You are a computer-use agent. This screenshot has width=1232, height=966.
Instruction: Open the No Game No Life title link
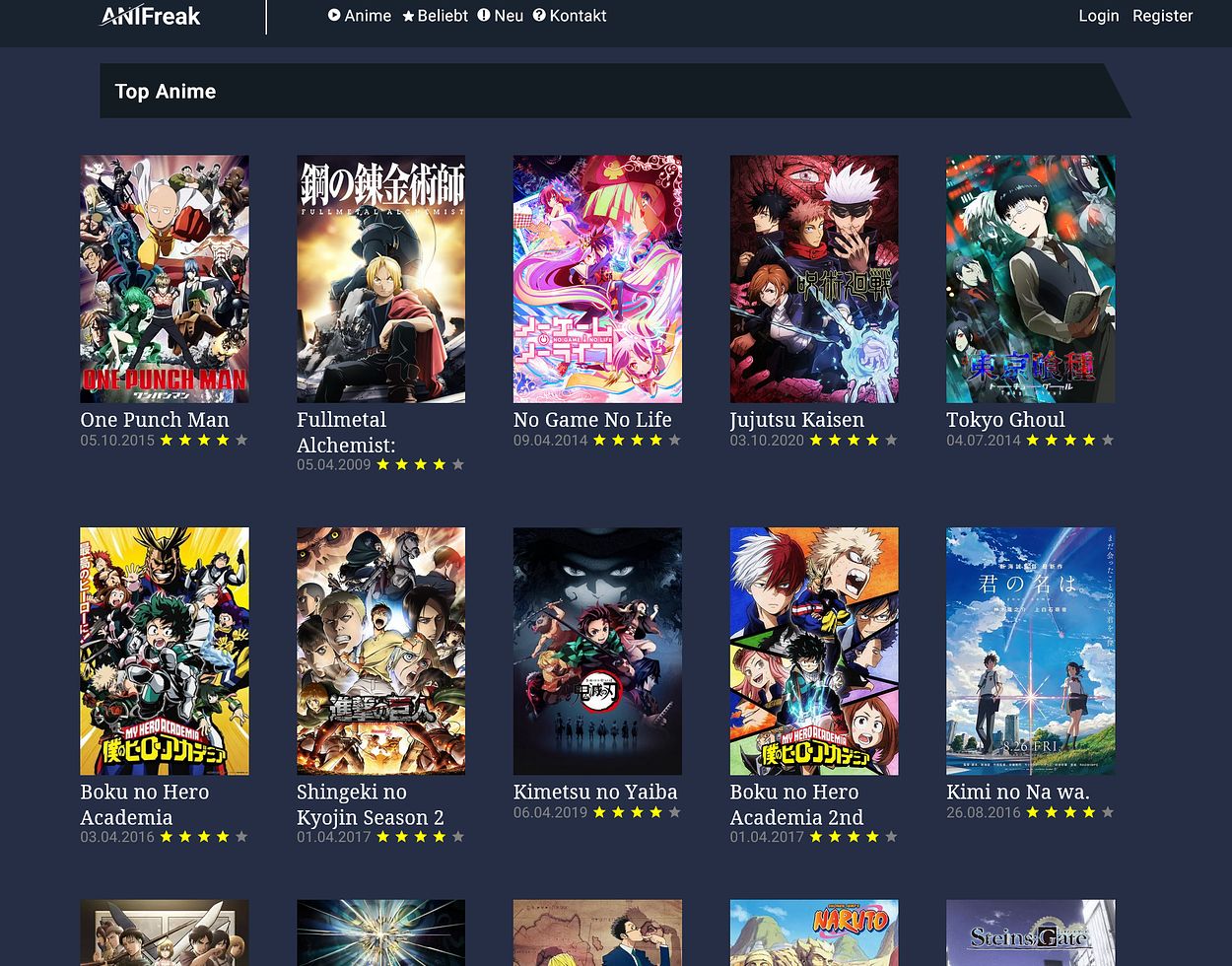(592, 420)
